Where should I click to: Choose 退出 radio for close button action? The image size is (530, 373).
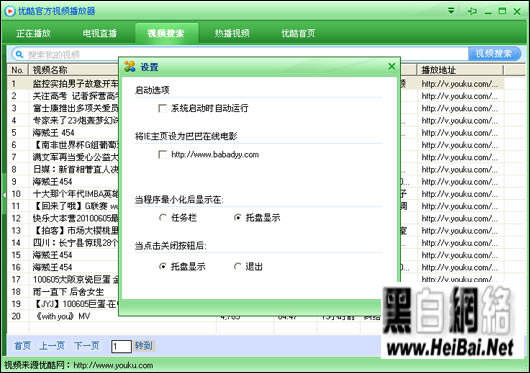pos(238,267)
